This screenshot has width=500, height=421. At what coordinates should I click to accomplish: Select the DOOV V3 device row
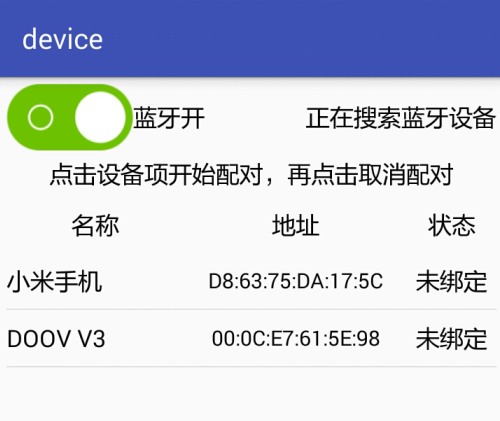(x=251, y=338)
